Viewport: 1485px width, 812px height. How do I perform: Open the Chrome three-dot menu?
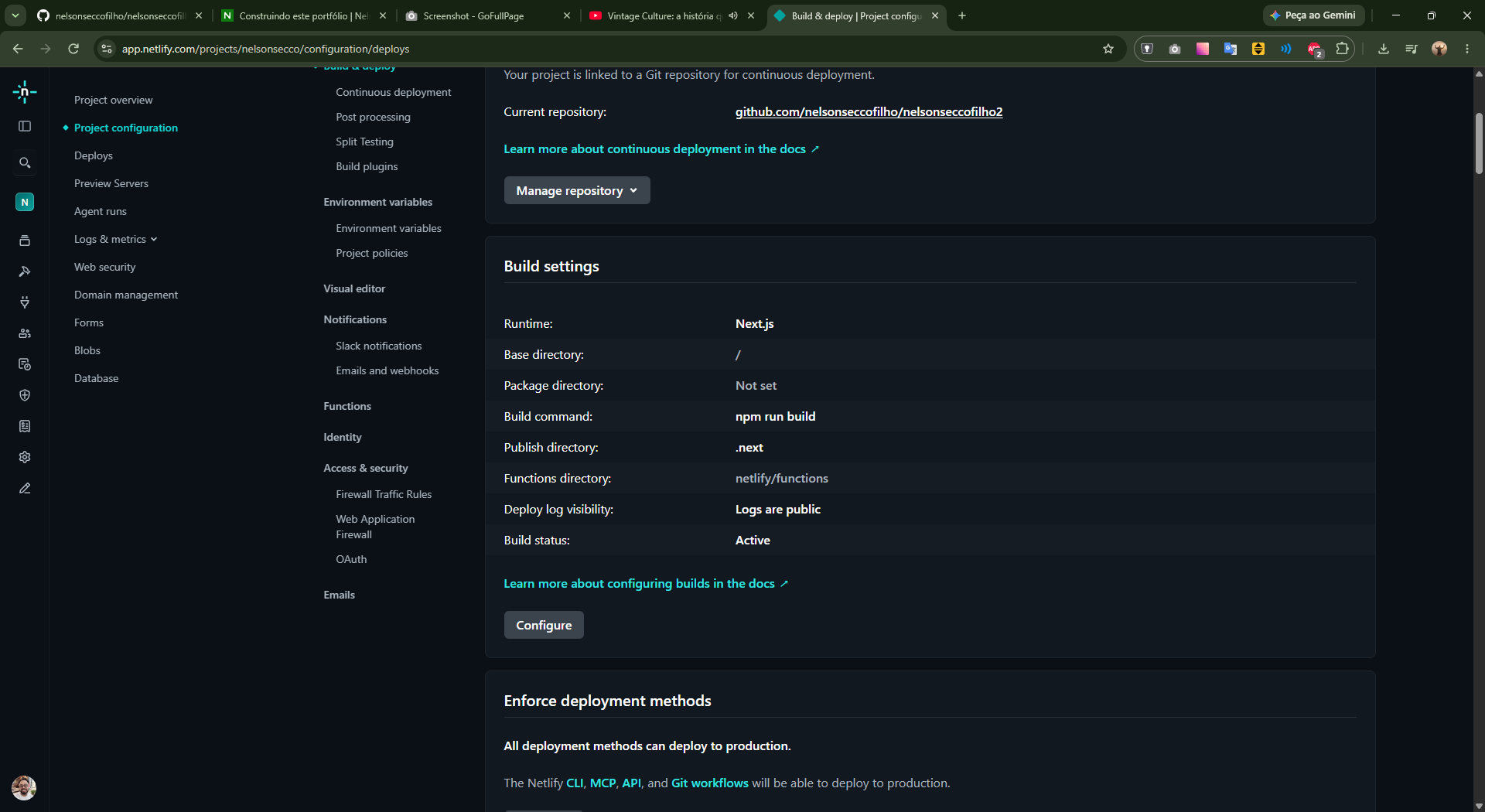pos(1467,49)
